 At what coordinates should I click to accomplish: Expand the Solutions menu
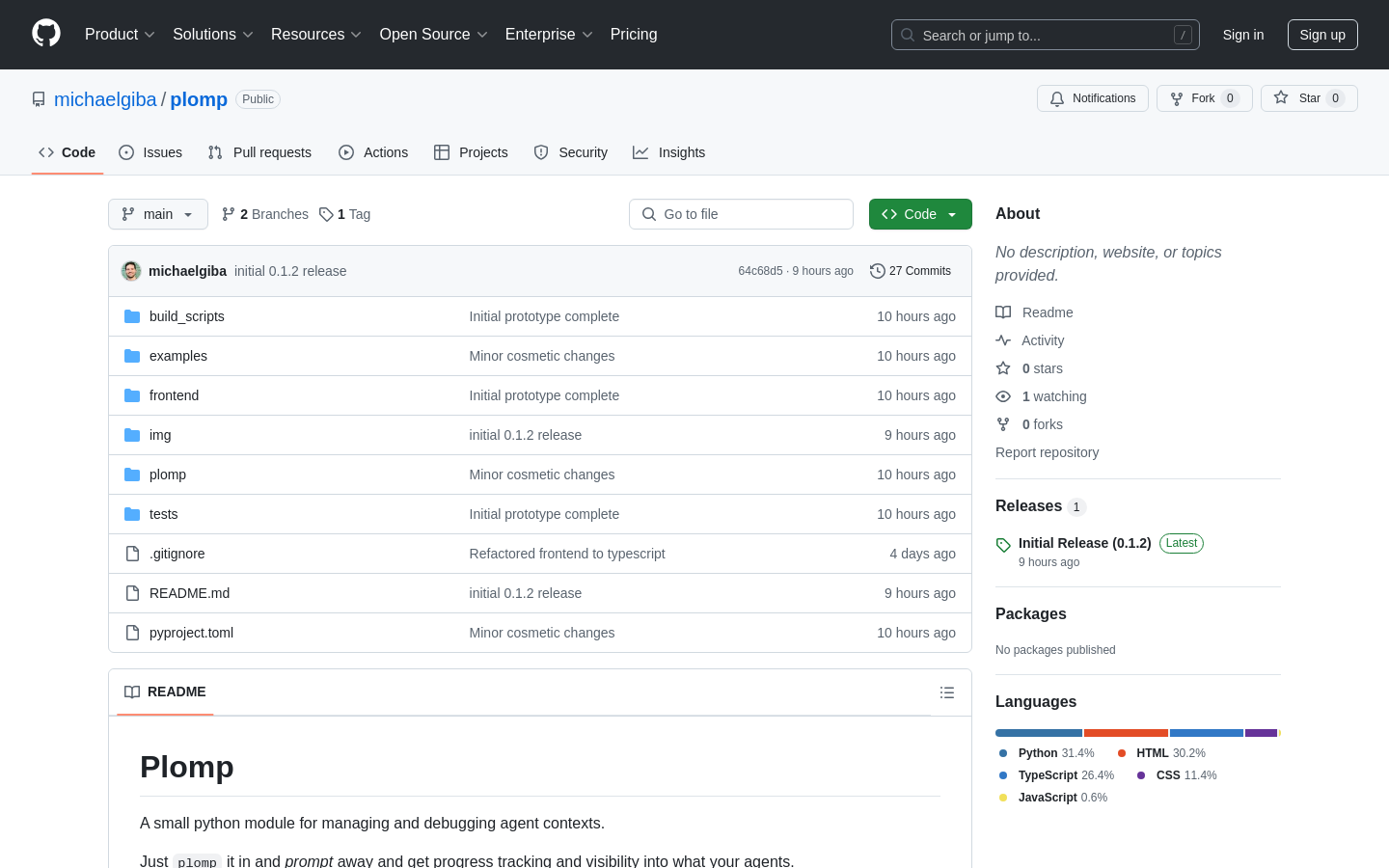pyautogui.click(x=213, y=35)
